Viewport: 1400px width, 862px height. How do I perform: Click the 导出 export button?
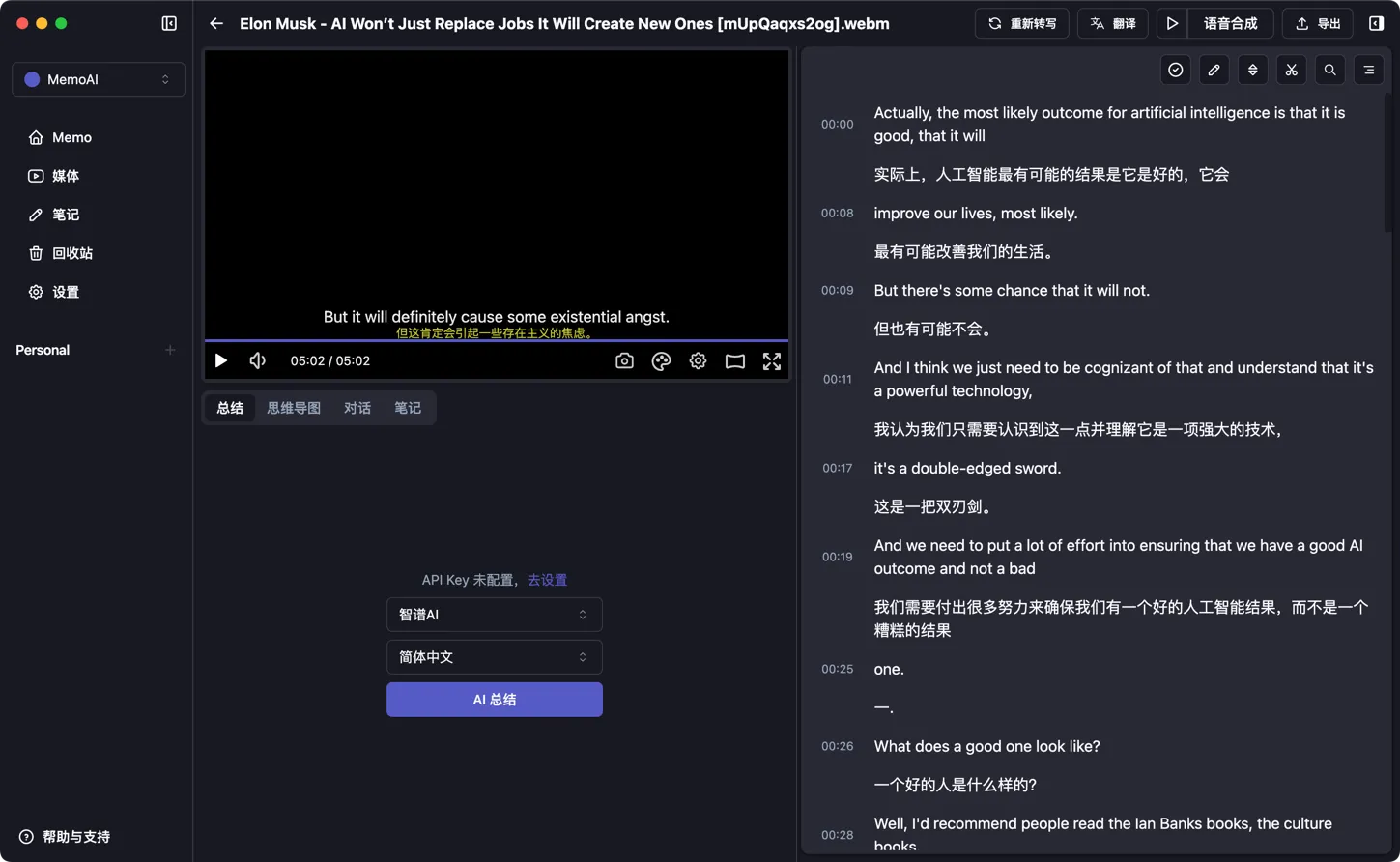click(x=1318, y=23)
